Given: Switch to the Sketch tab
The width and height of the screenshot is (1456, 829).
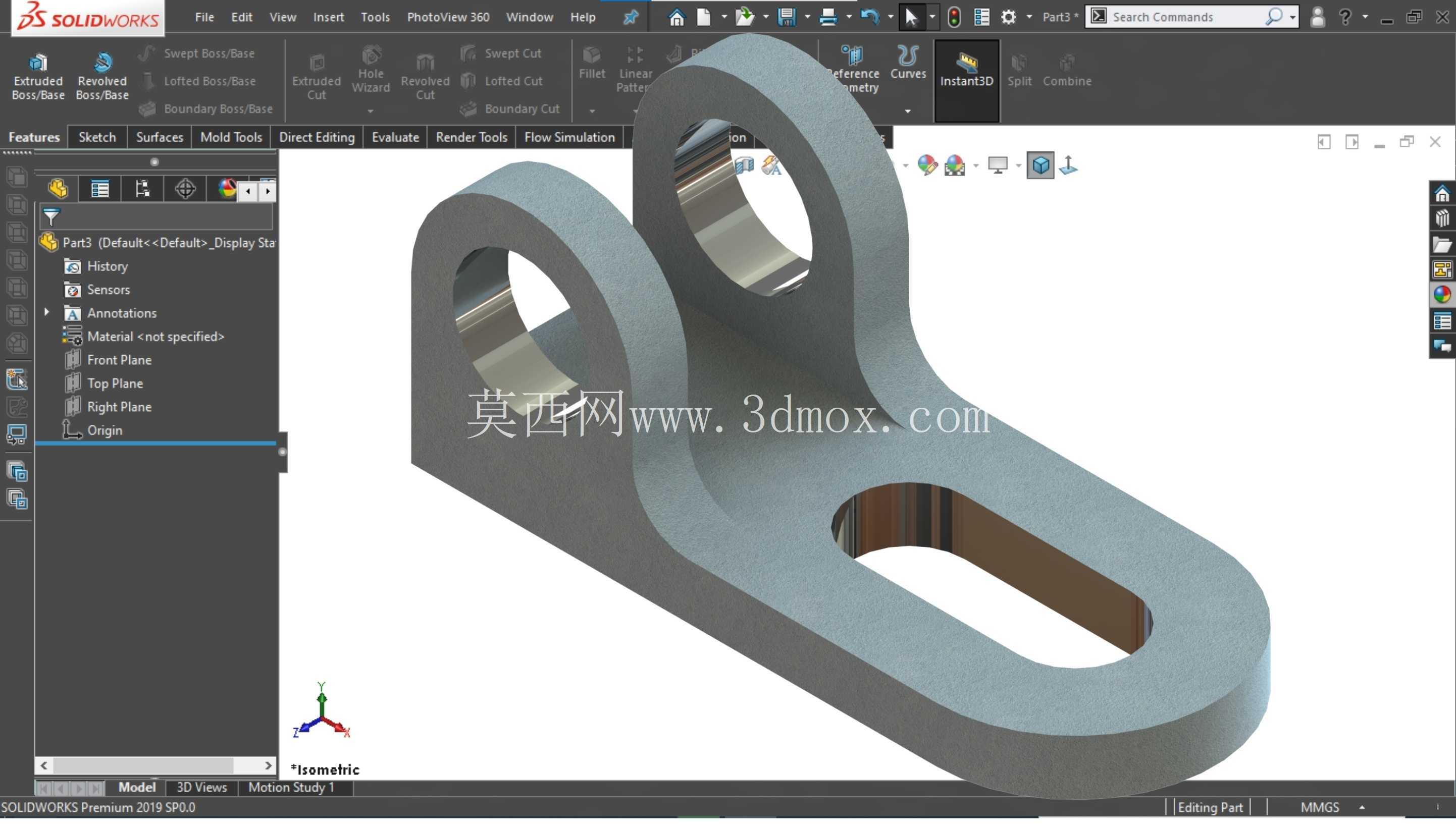Looking at the screenshot, I should tap(97, 137).
